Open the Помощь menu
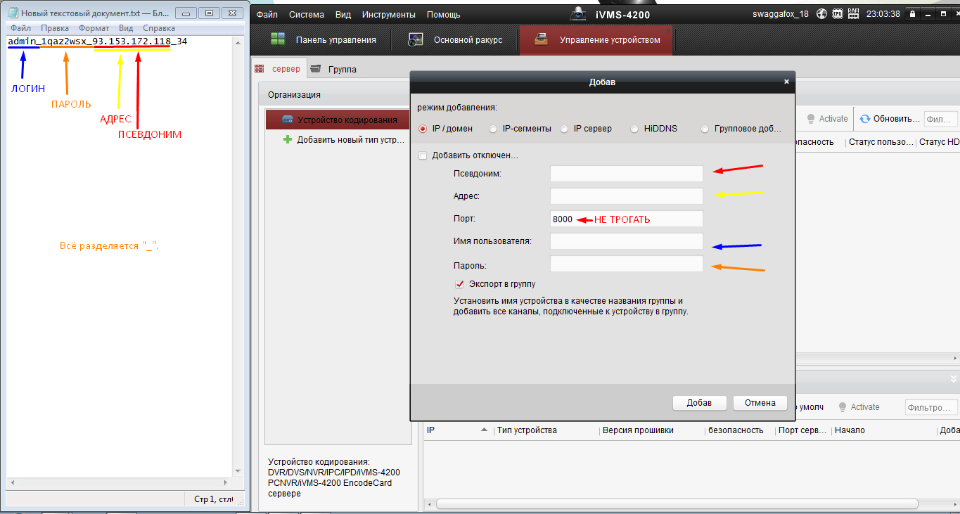960x514 pixels. click(444, 14)
